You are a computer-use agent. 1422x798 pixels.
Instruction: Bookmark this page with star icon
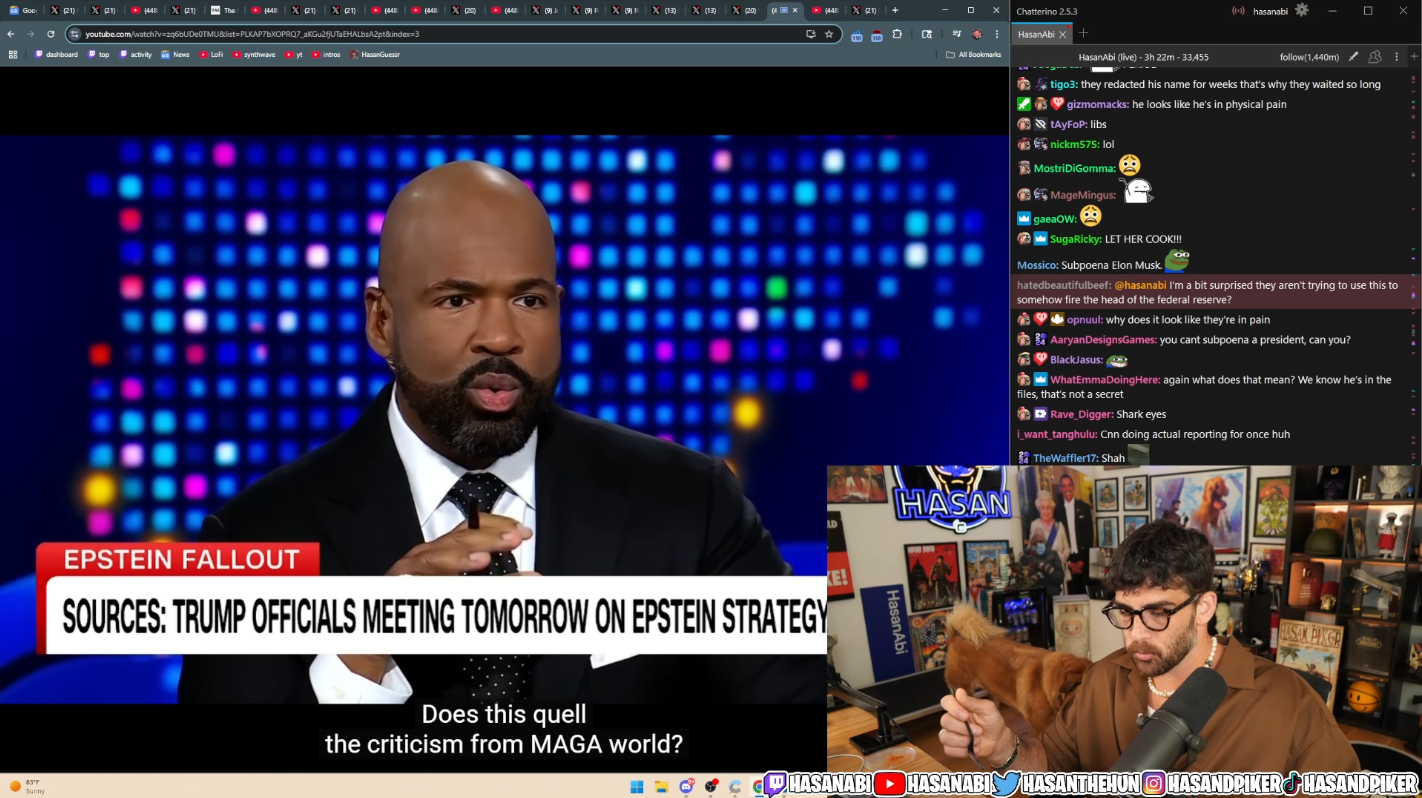pos(829,34)
